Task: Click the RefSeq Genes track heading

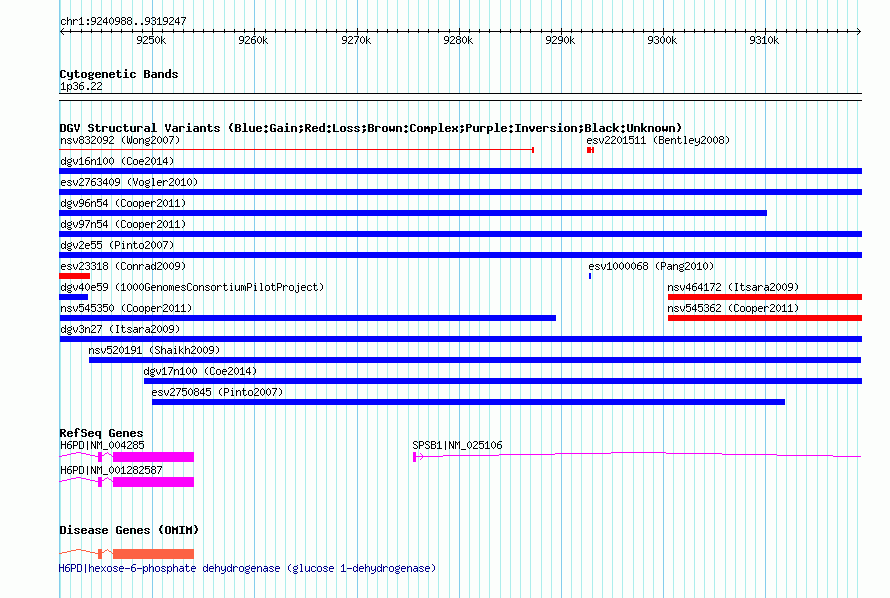Action: [x=102, y=433]
